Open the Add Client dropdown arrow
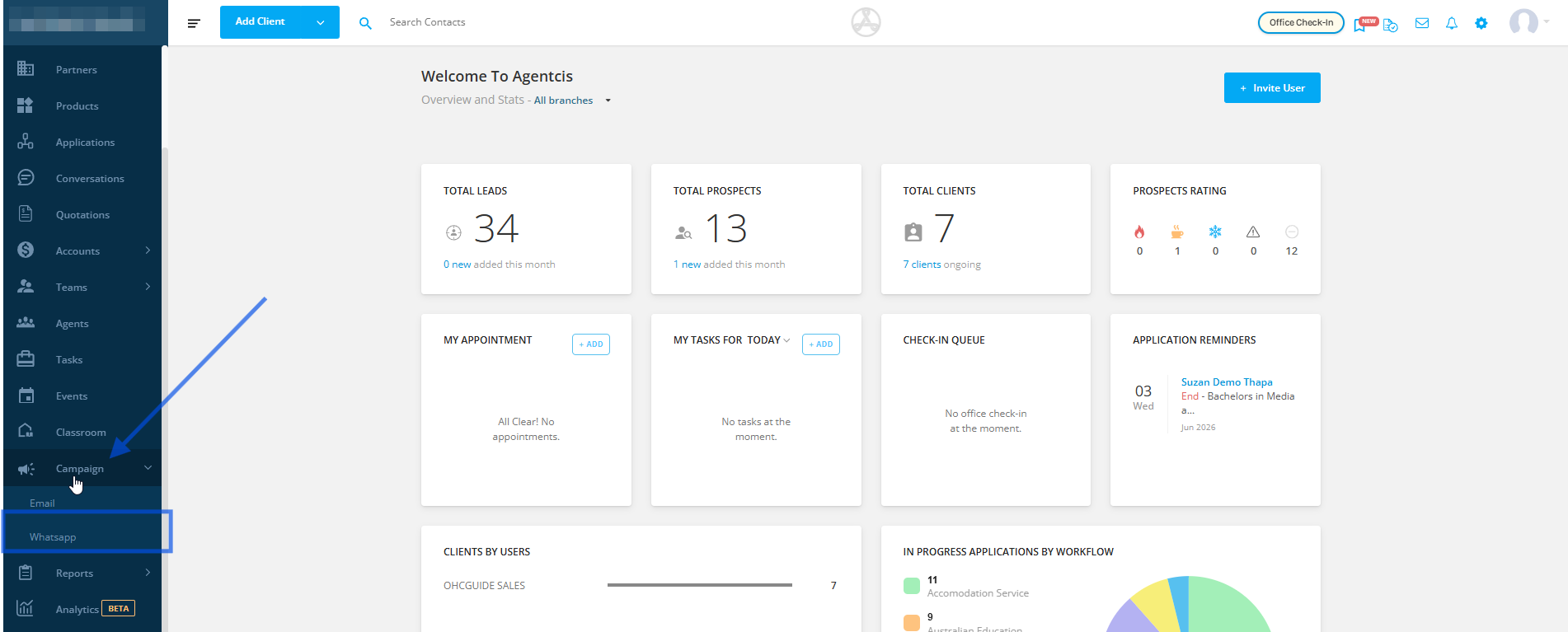The width and height of the screenshot is (1568, 632). point(320,22)
